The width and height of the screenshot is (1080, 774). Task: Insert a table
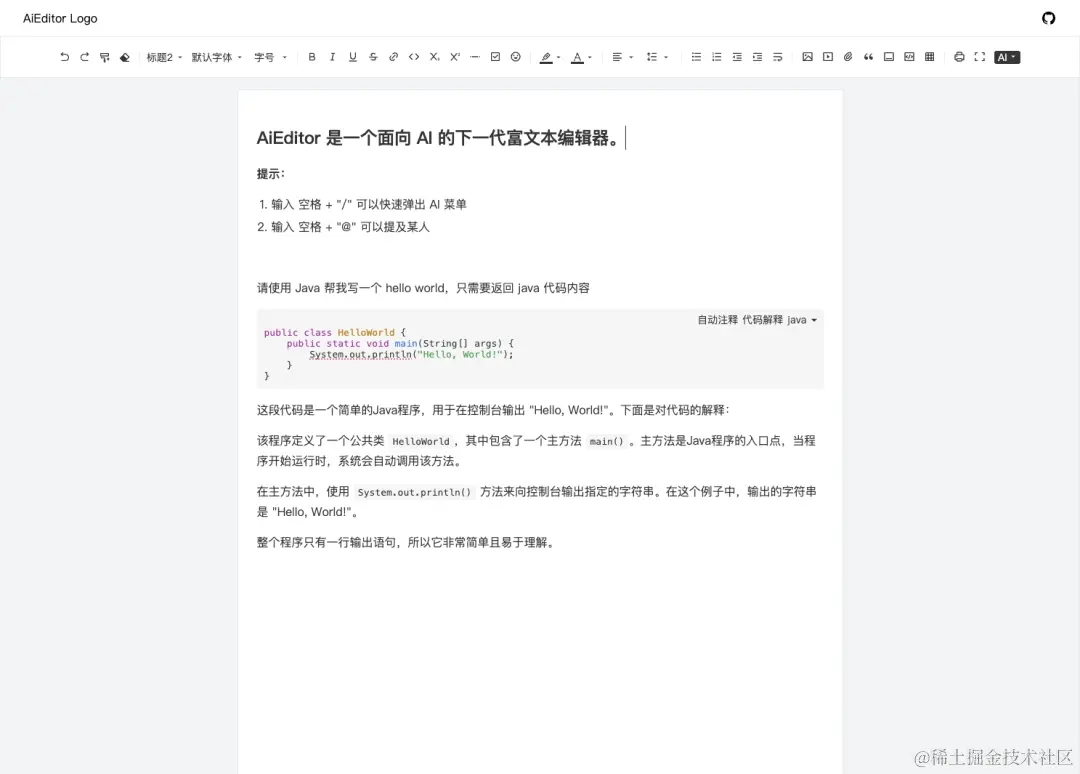tap(929, 57)
